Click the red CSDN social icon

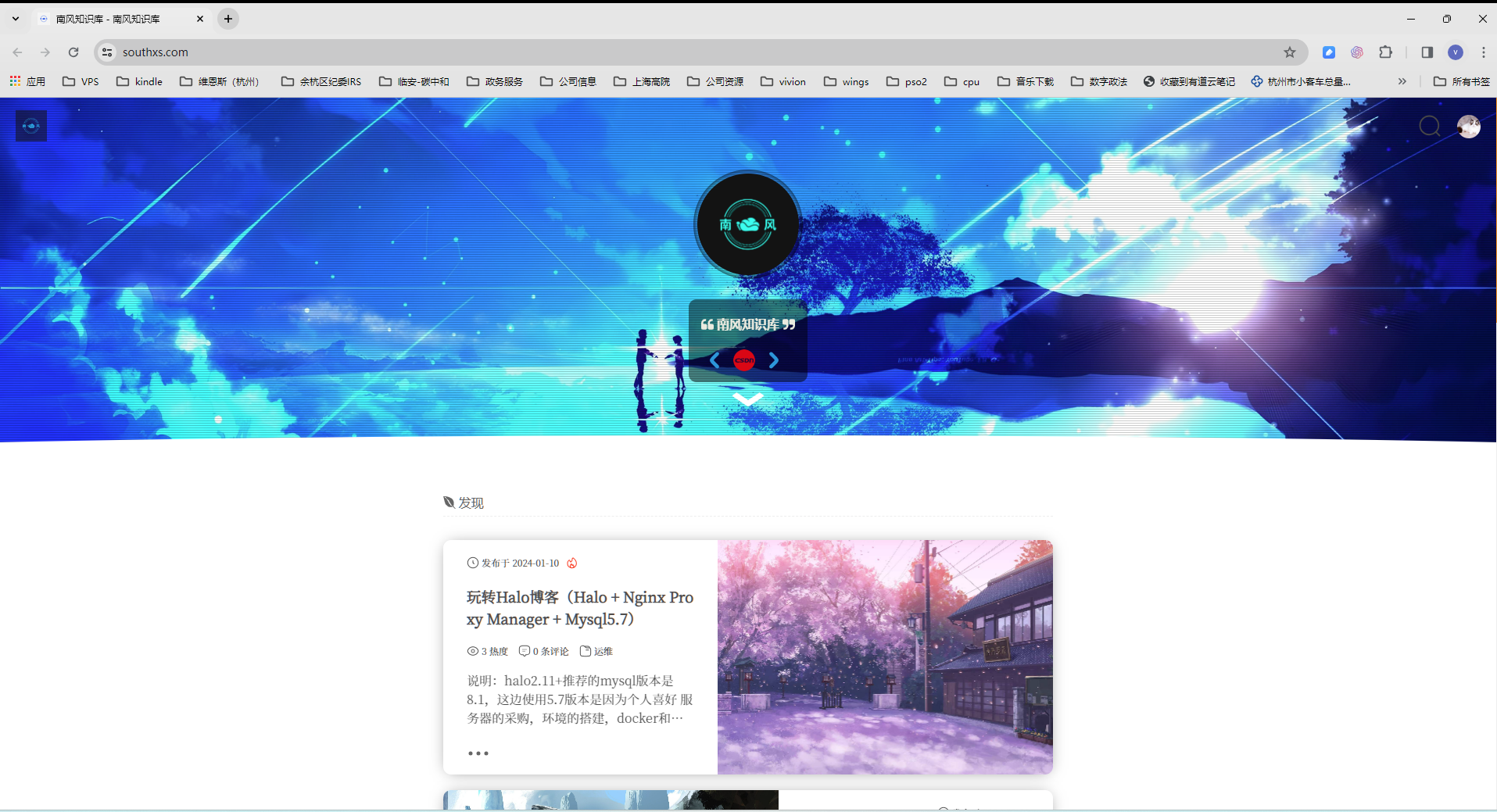[x=744, y=360]
